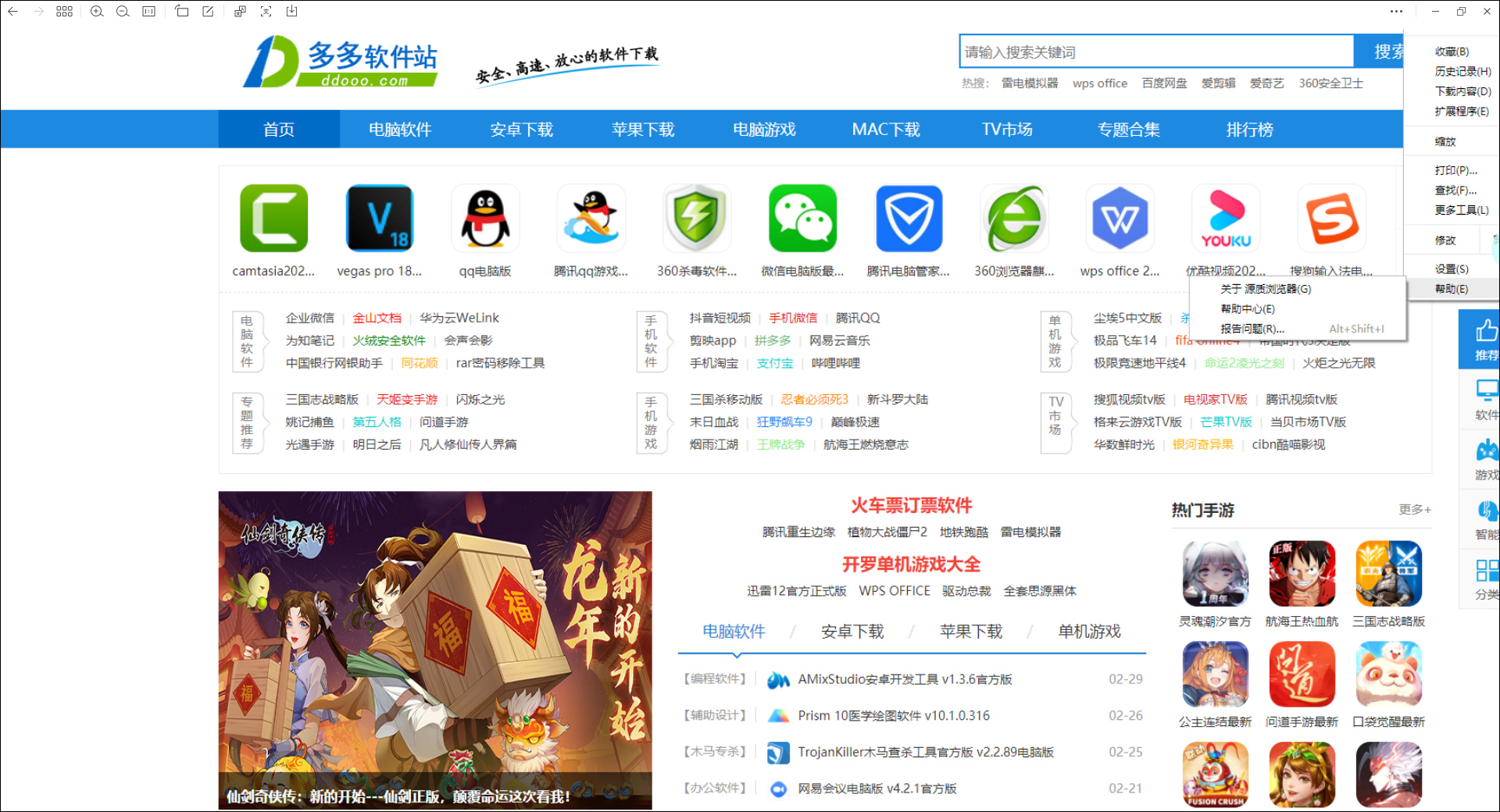Switch to the TV市场 navigation tab
The width and height of the screenshot is (1500, 812).
point(1007,130)
